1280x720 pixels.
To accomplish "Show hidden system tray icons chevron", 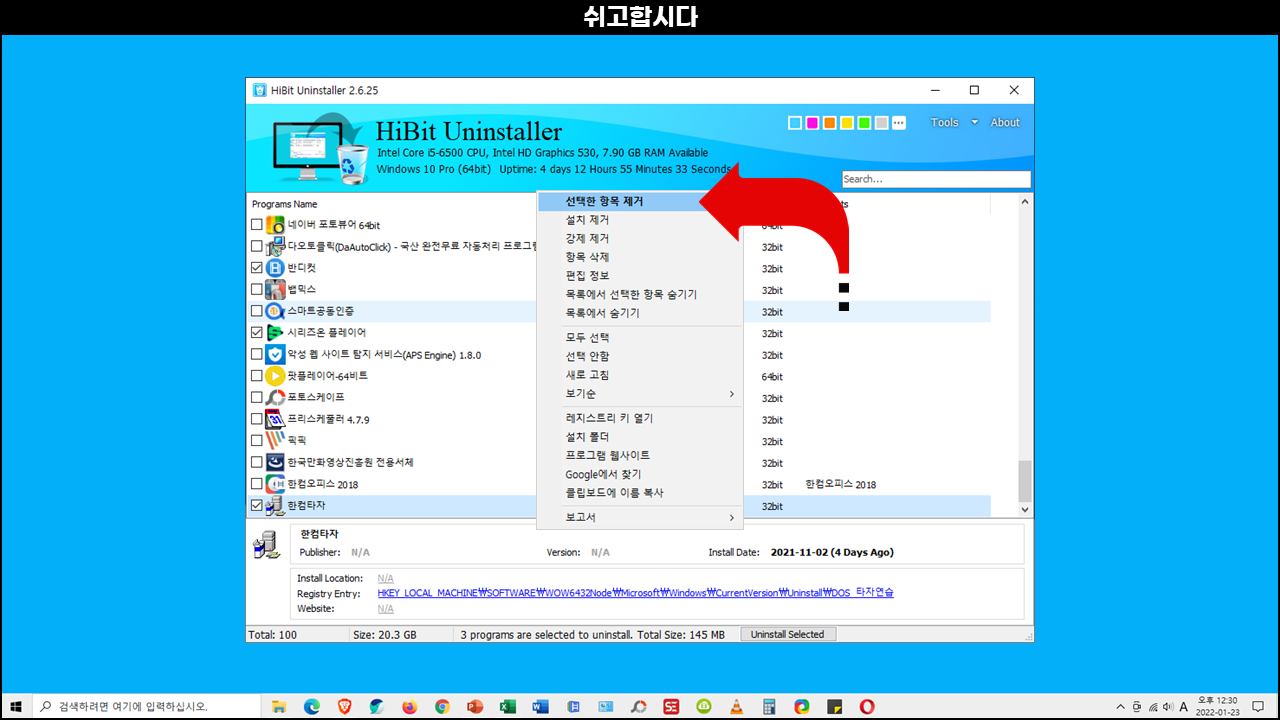I will [x=1120, y=706].
